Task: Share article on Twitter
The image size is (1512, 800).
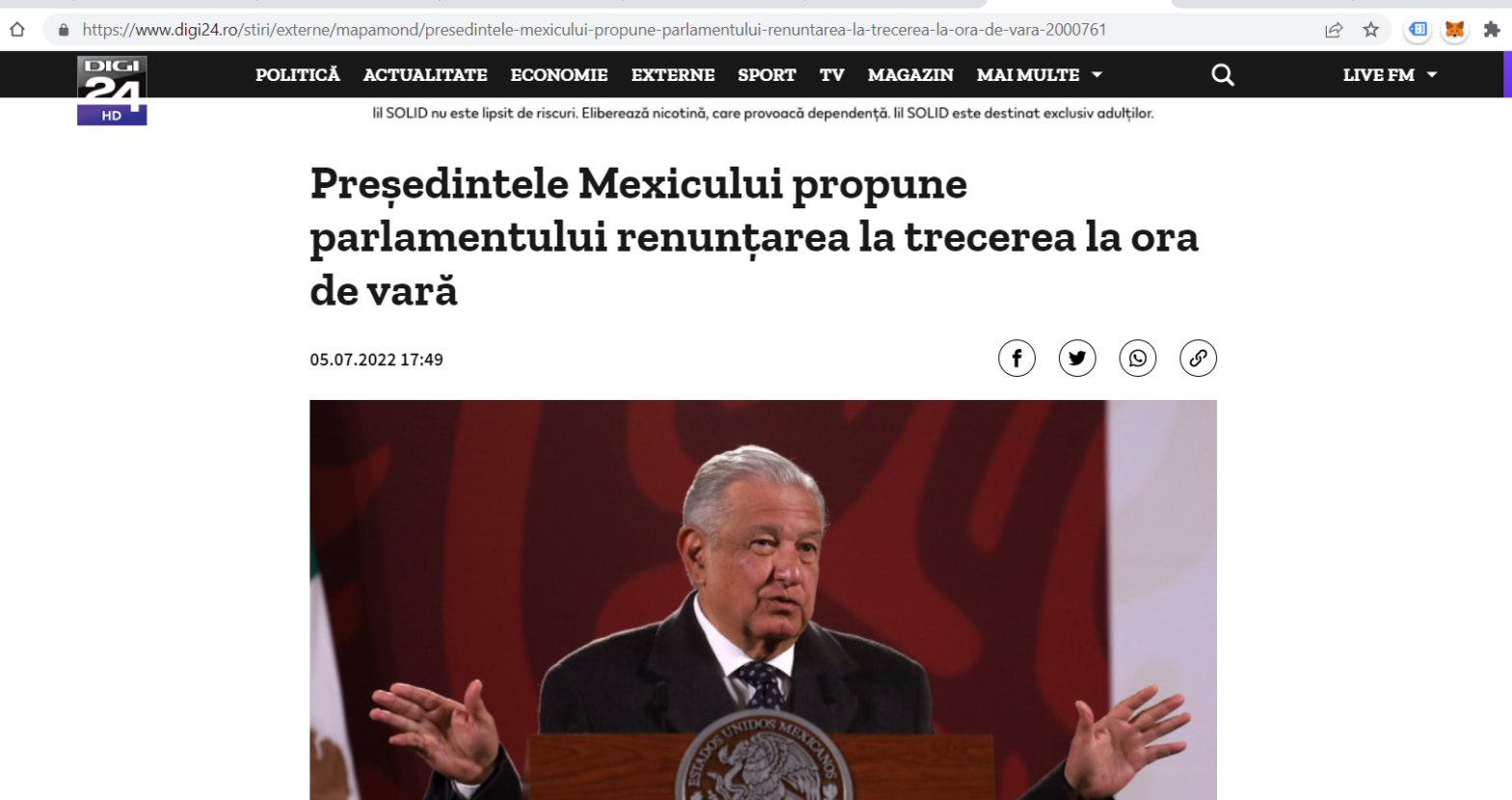Action: (x=1077, y=359)
